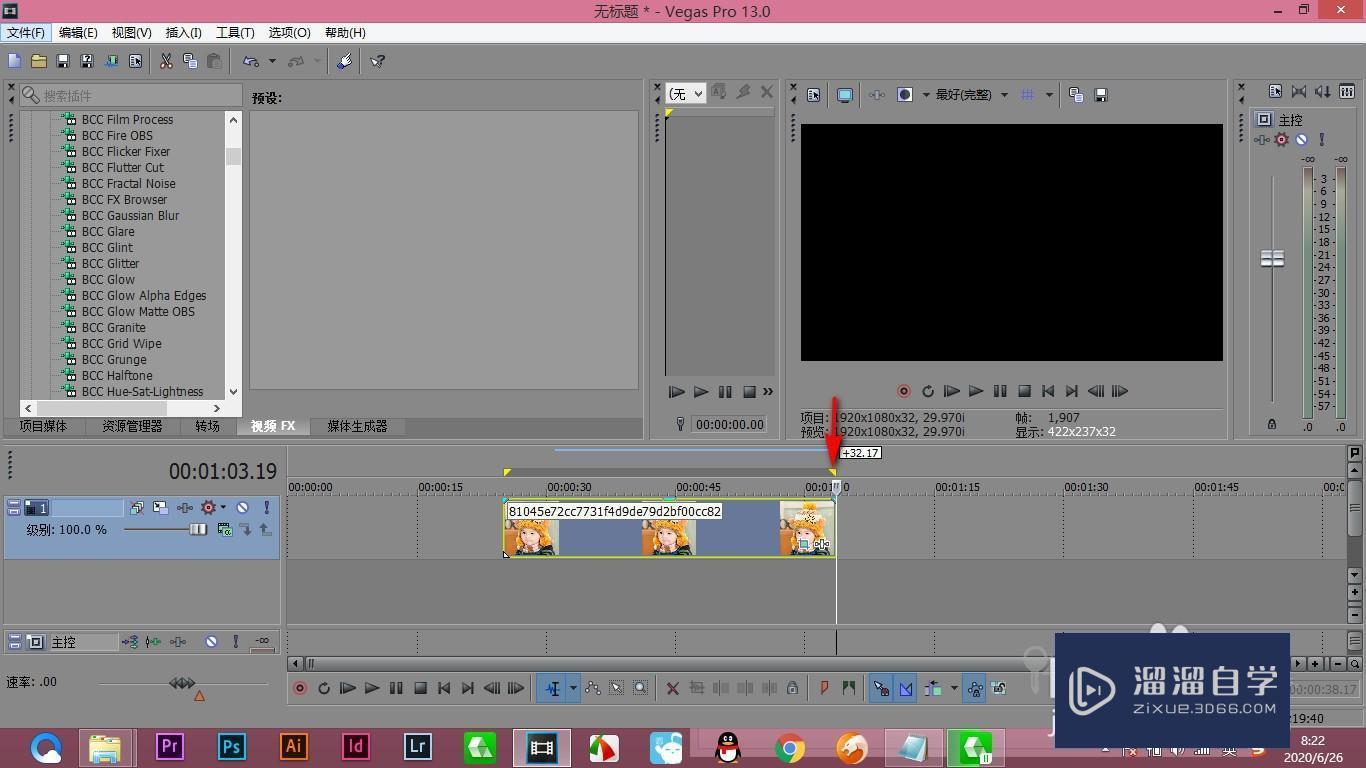Toggle Dim Output in the mixer toolbar

click(1323, 92)
